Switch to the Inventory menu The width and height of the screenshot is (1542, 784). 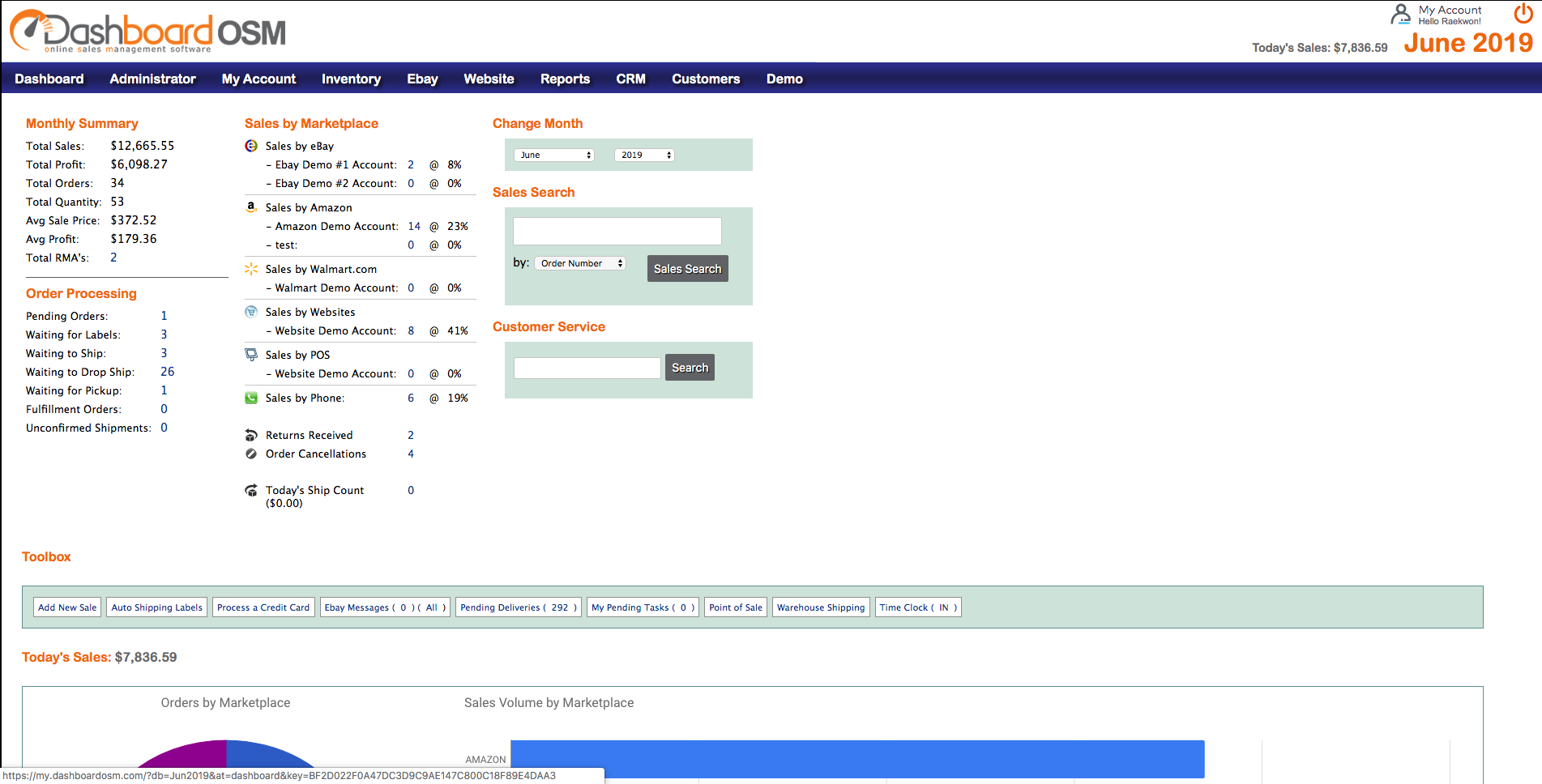(351, 79)
